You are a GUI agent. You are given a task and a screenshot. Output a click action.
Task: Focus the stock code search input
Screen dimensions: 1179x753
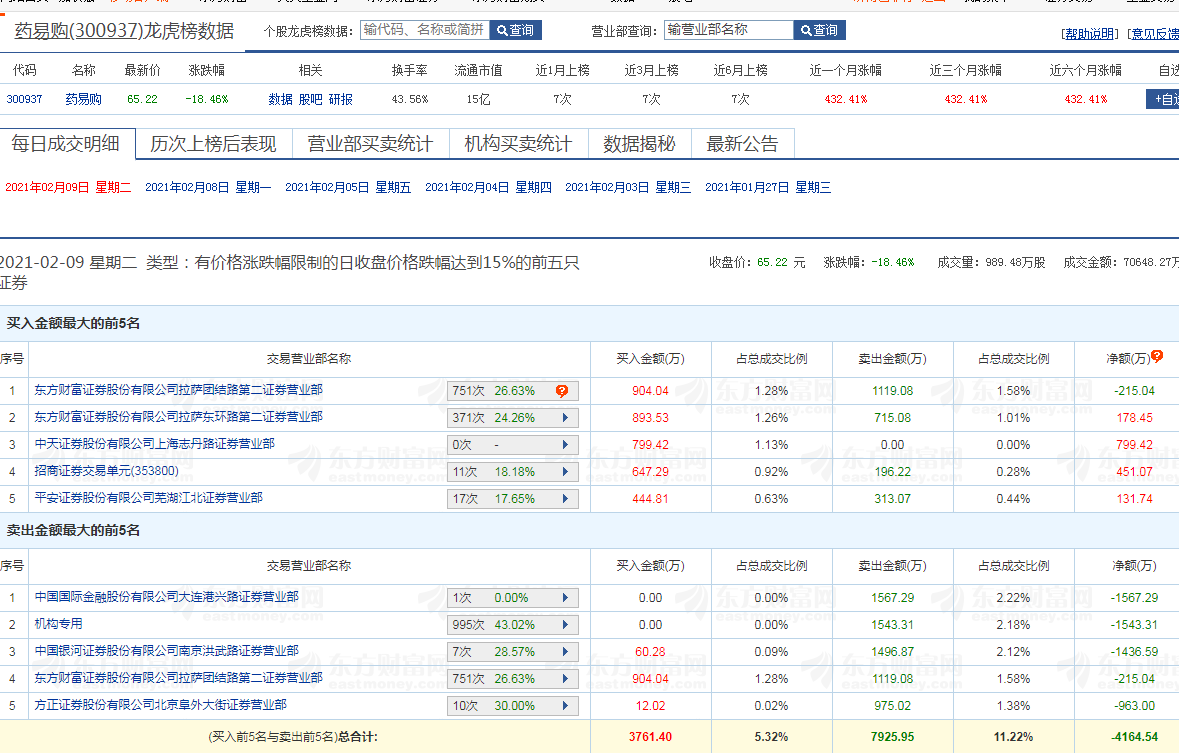click(425, 30)
